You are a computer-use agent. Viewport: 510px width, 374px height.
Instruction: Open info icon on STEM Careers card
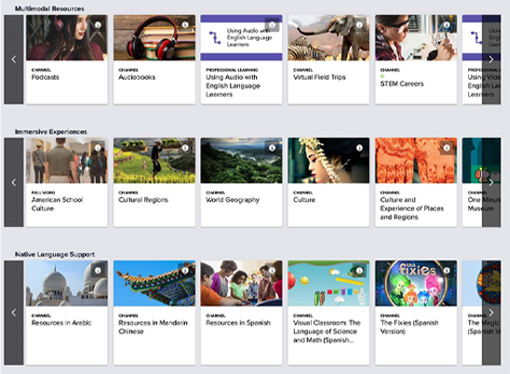(x=447, y=25)
